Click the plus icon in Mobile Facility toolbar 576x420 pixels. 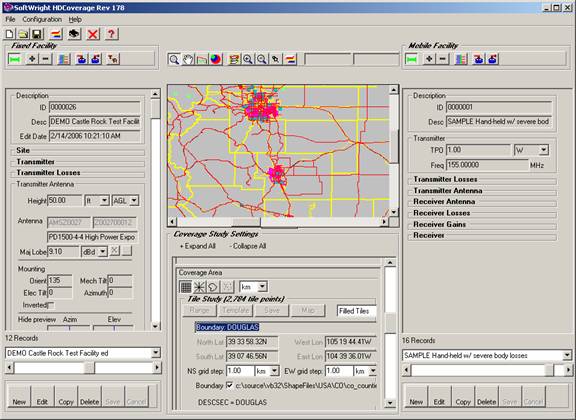pos(429,59)
